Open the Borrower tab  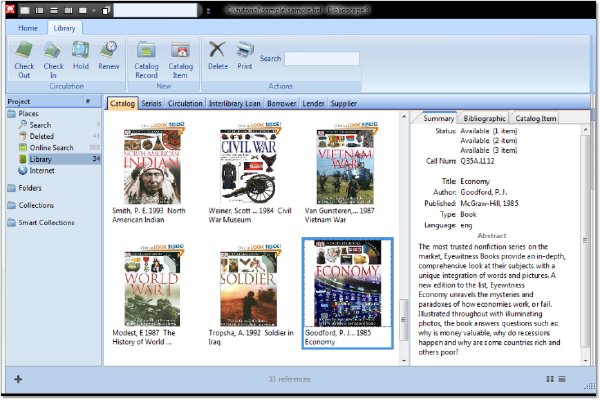pyautogui.click(x=281, y=103)
